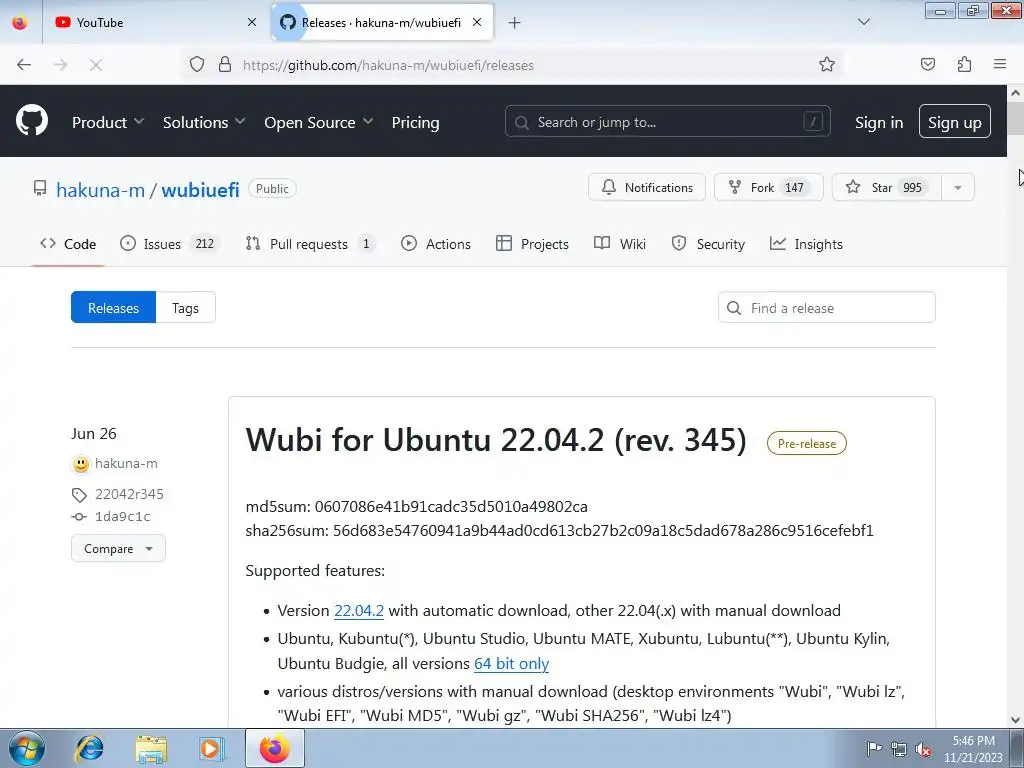1024x768 pixels.
Task: Click network tray icon
Action: click(x=899, y=750)
